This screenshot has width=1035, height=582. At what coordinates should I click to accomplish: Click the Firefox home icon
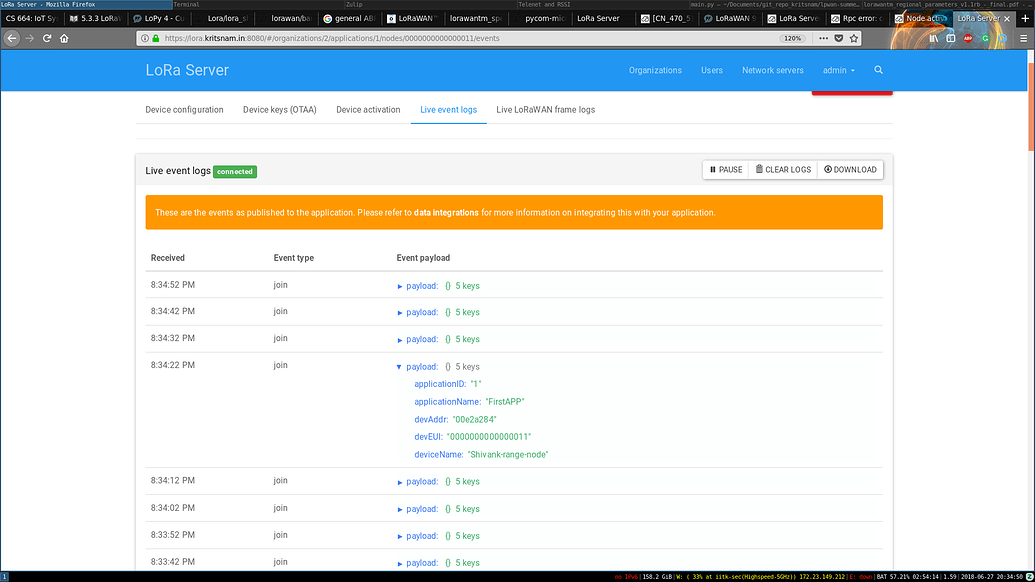(66, 38)
